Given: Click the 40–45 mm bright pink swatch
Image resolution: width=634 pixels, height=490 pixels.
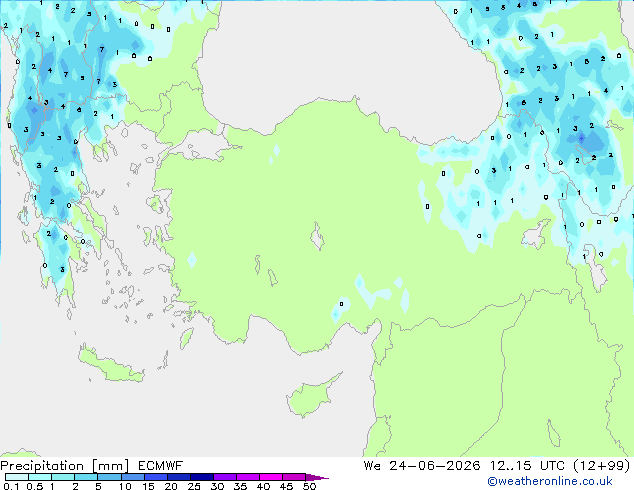Looking at the screenshot, I should 271,477.
